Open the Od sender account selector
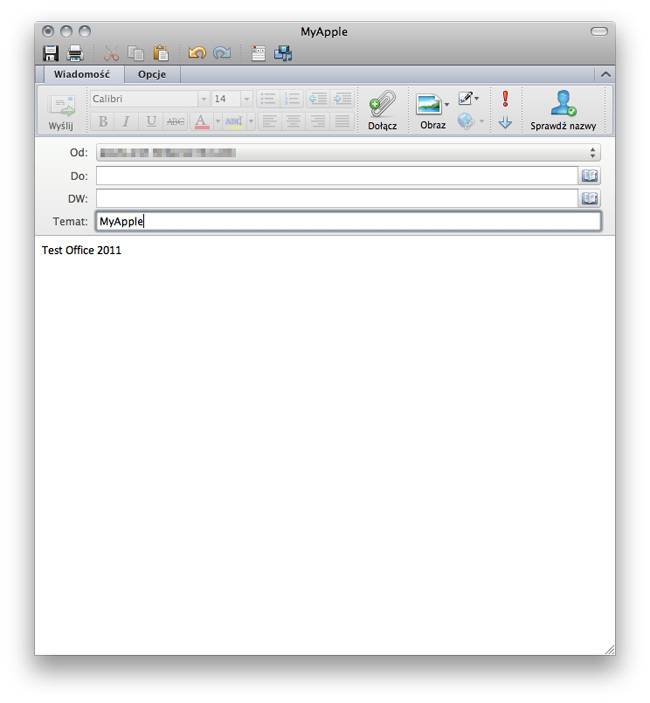This screenshot has height=703, width=650. [x=348, y=153]
